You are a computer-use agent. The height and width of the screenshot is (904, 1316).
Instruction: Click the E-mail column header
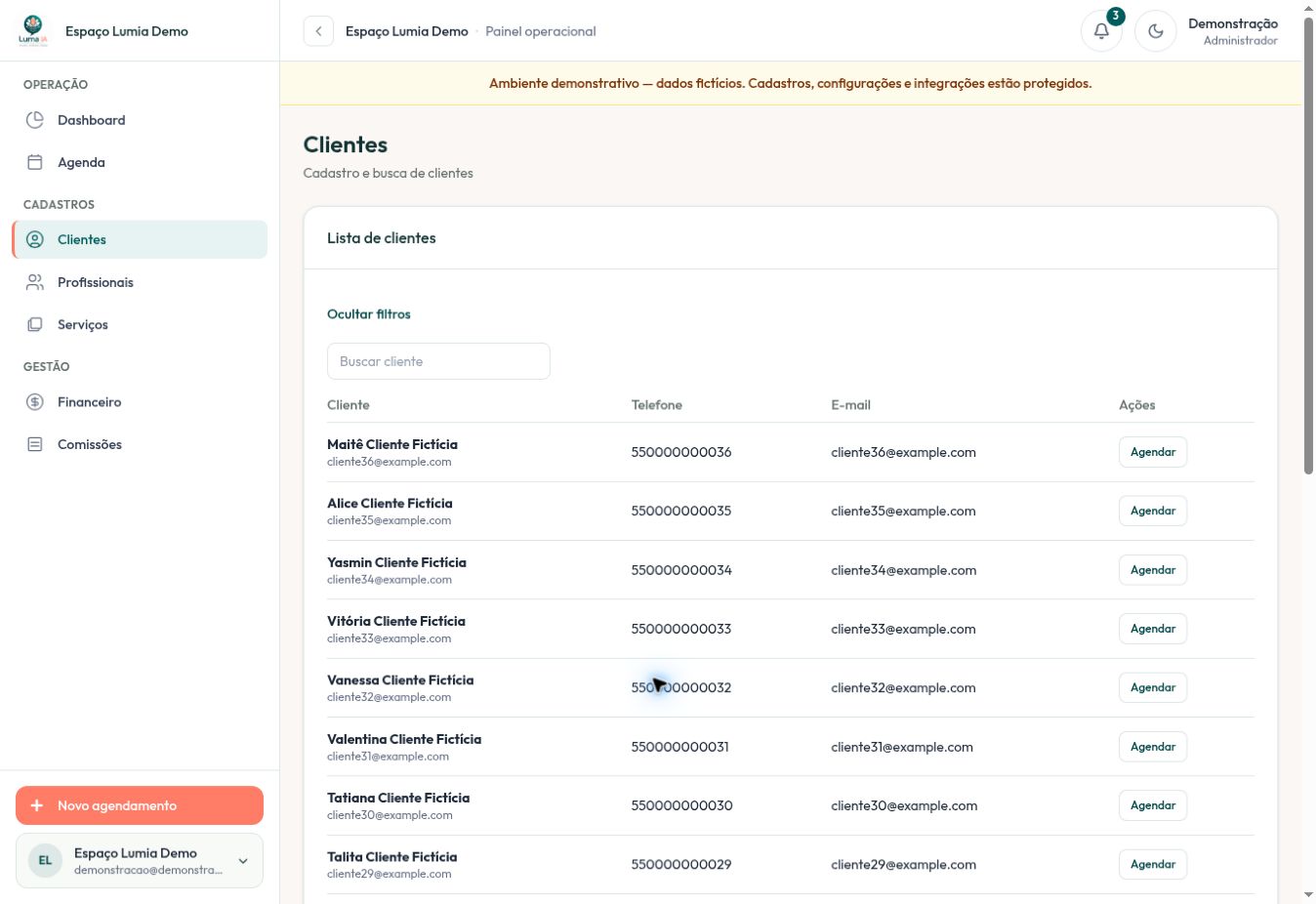850,405
